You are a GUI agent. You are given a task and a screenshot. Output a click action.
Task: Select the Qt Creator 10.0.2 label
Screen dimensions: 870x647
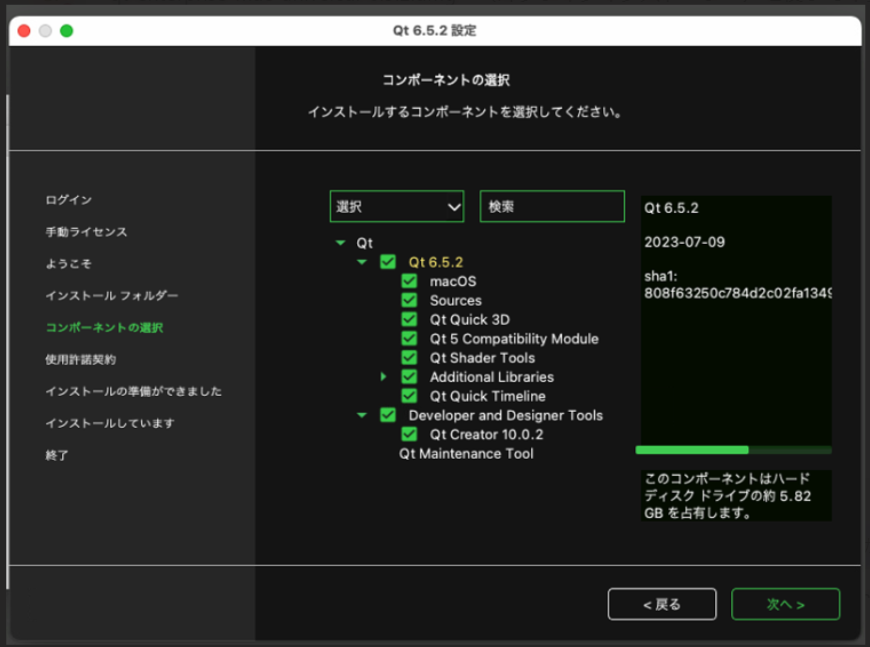pos(487,434)
